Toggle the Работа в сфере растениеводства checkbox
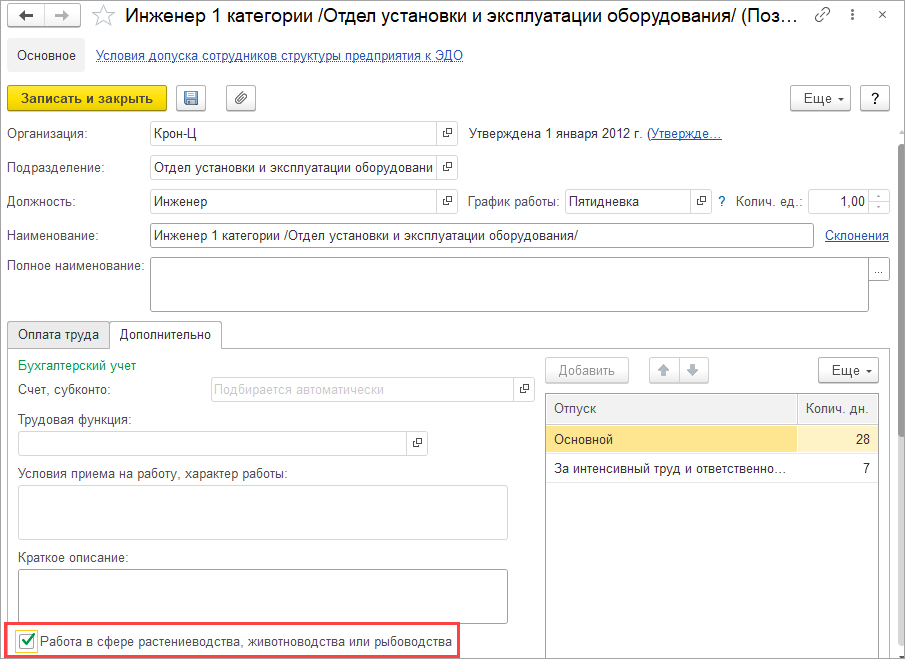This screenshot has width=905, height=659. pyautogui.click(x=27, y=641)
